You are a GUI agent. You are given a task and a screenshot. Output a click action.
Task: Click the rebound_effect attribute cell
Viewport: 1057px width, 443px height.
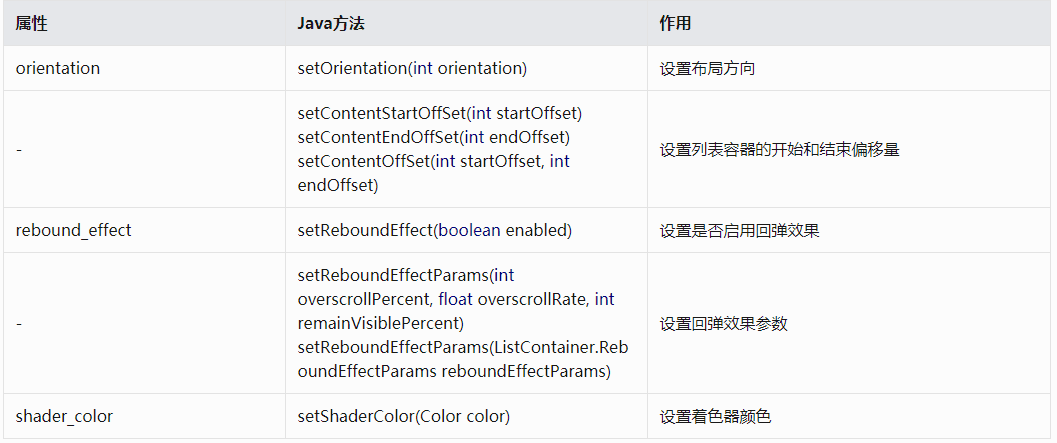[73, 230]
